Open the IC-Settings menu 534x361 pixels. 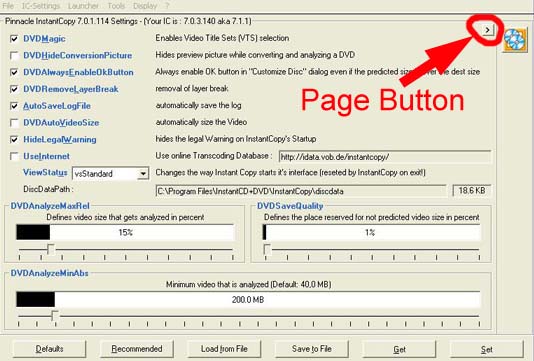click(41, 6)
